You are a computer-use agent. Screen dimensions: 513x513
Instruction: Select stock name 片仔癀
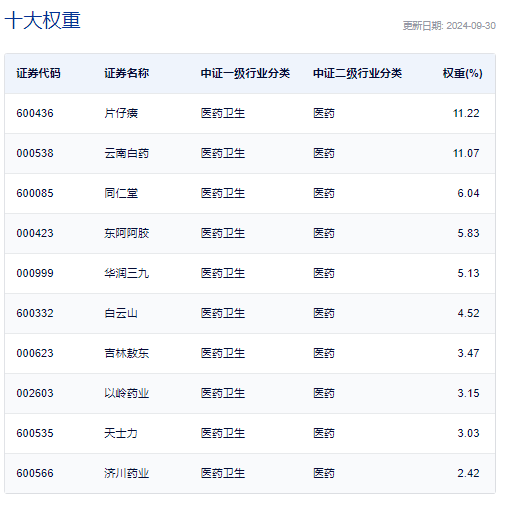coord(121,113)
